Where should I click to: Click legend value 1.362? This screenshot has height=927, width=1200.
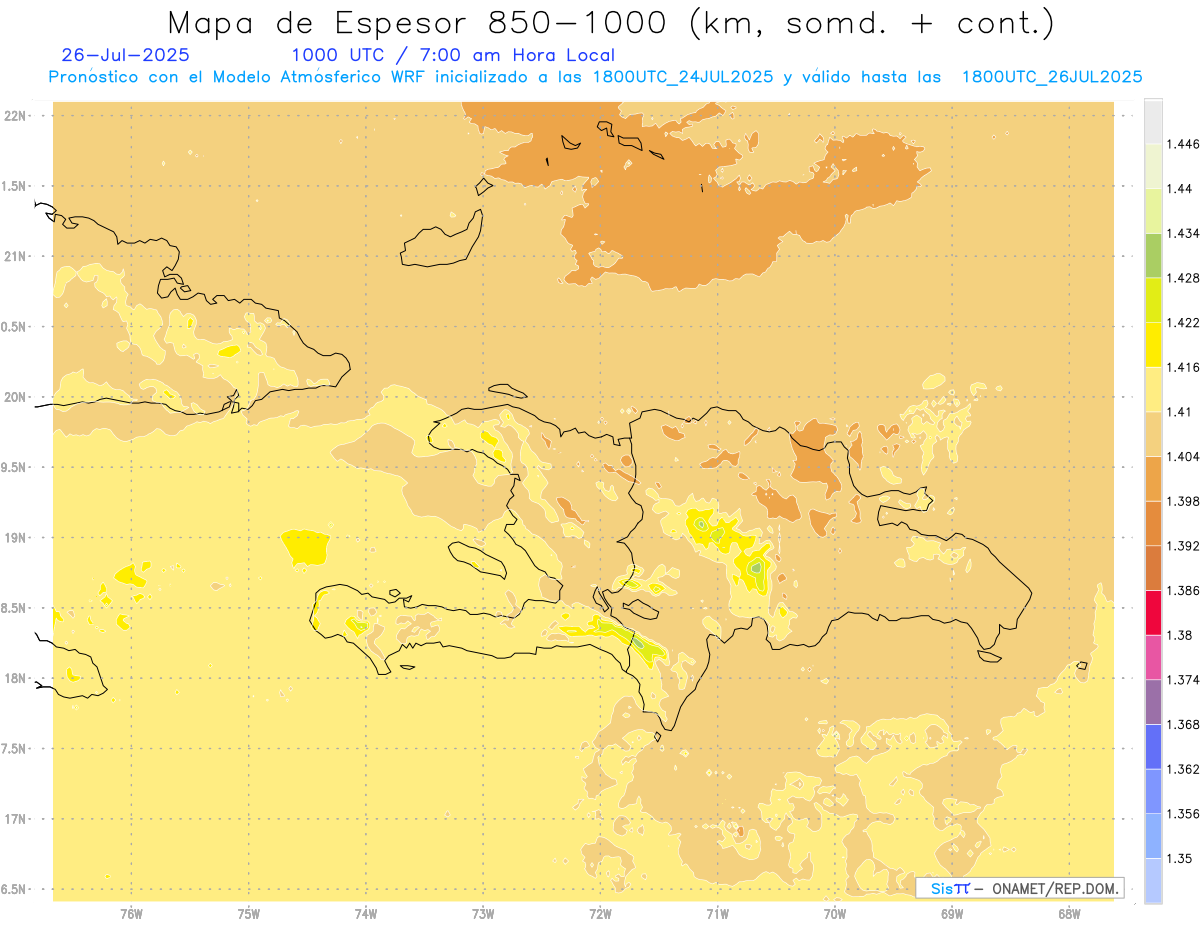1185,769
